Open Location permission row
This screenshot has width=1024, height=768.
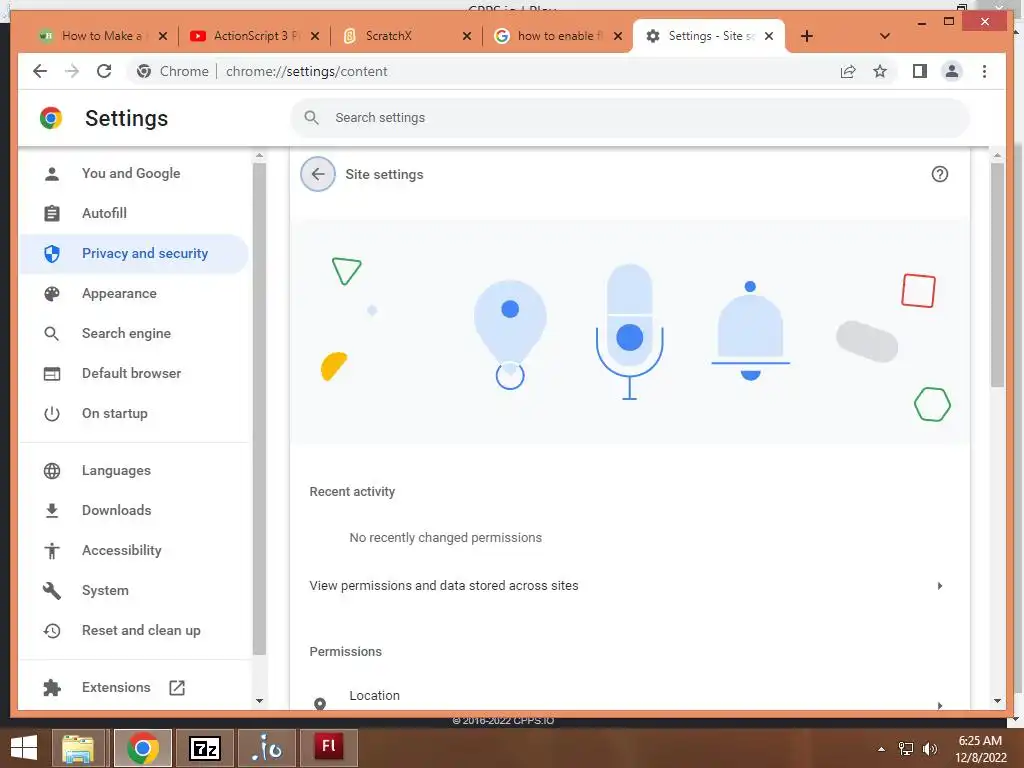click(630, 697)
